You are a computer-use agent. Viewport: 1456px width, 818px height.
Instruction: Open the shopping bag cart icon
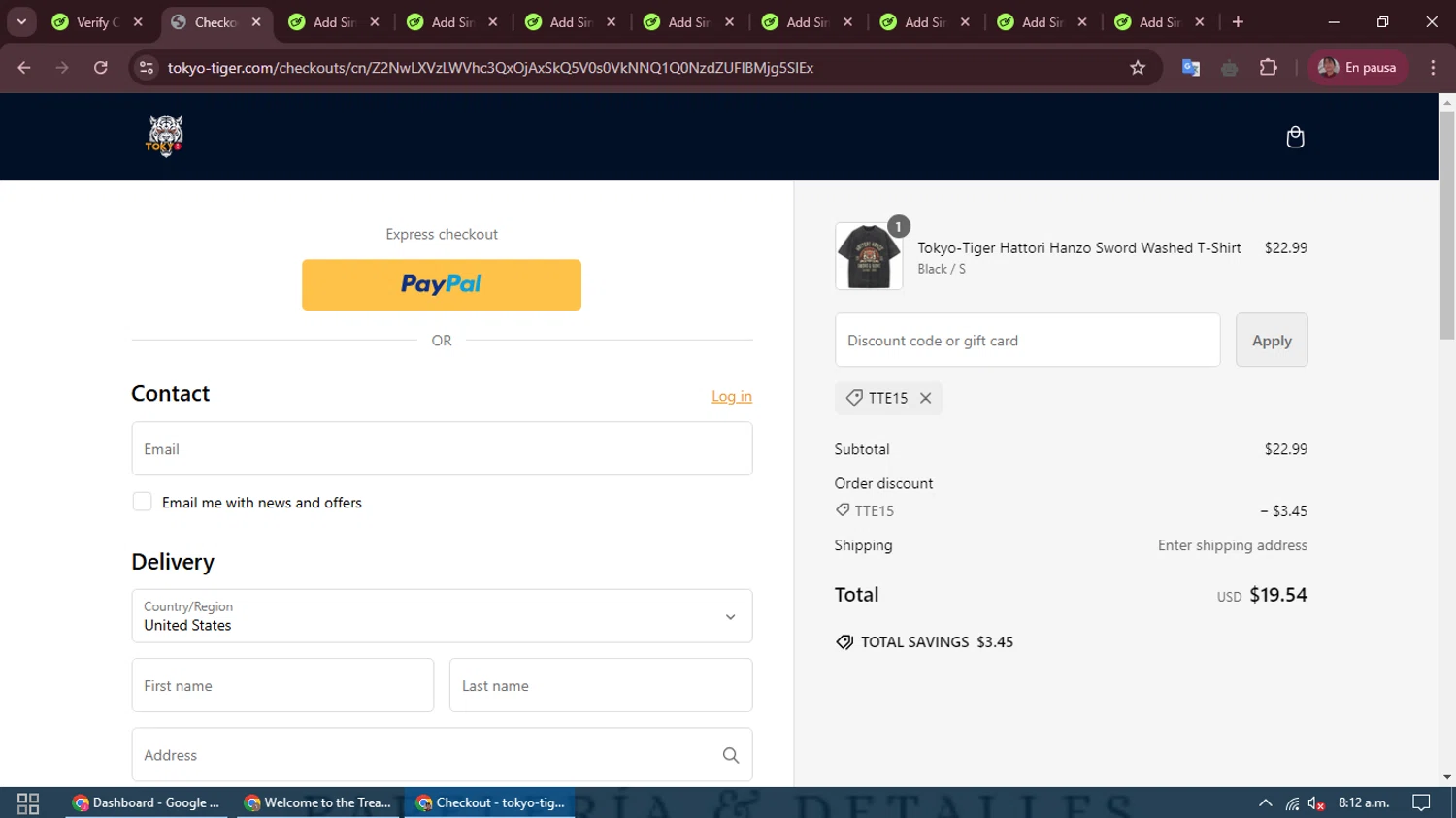tap(1295, 137)
